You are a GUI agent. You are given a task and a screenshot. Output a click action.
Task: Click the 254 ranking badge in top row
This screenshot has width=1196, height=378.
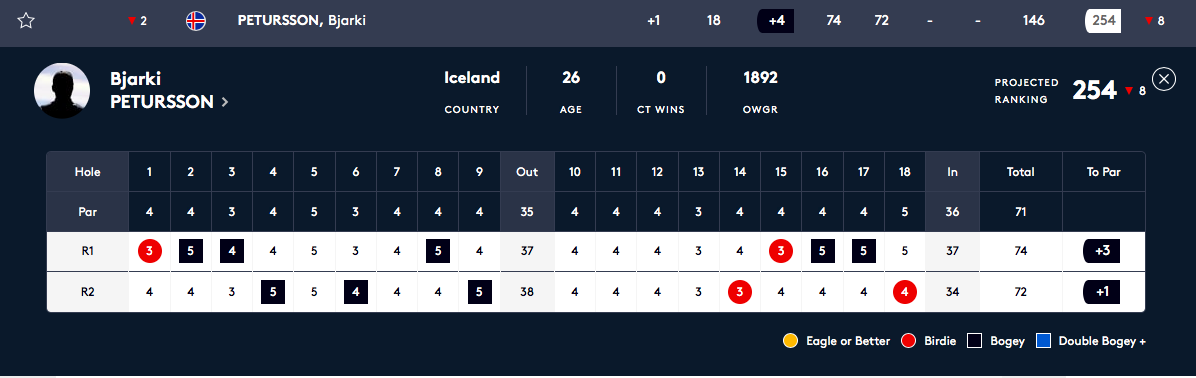(1104, 21)
